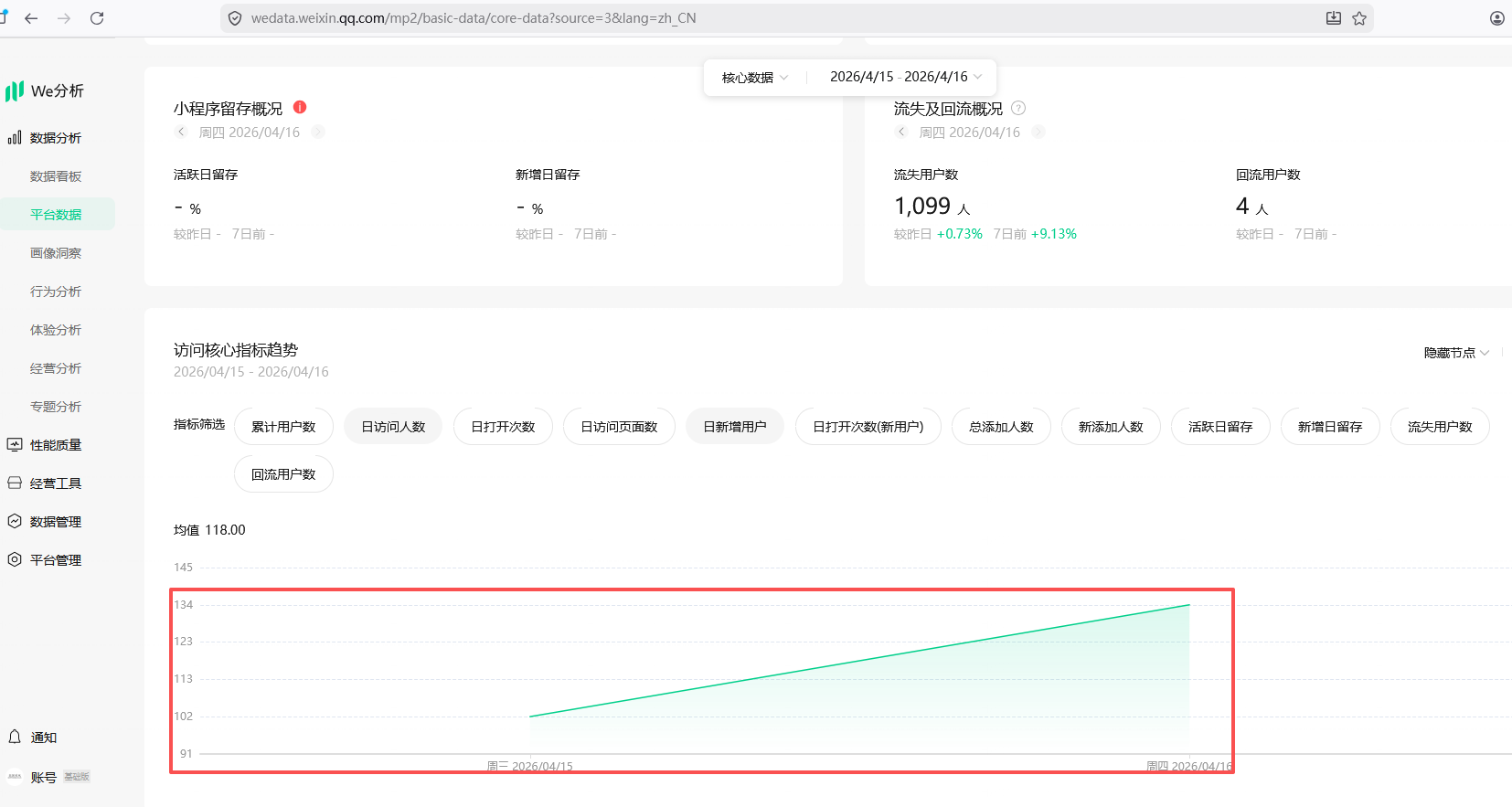Toggle the 日新增用户 metric filter
Screen dimensions: 1512x807
(x=734, y=427)
